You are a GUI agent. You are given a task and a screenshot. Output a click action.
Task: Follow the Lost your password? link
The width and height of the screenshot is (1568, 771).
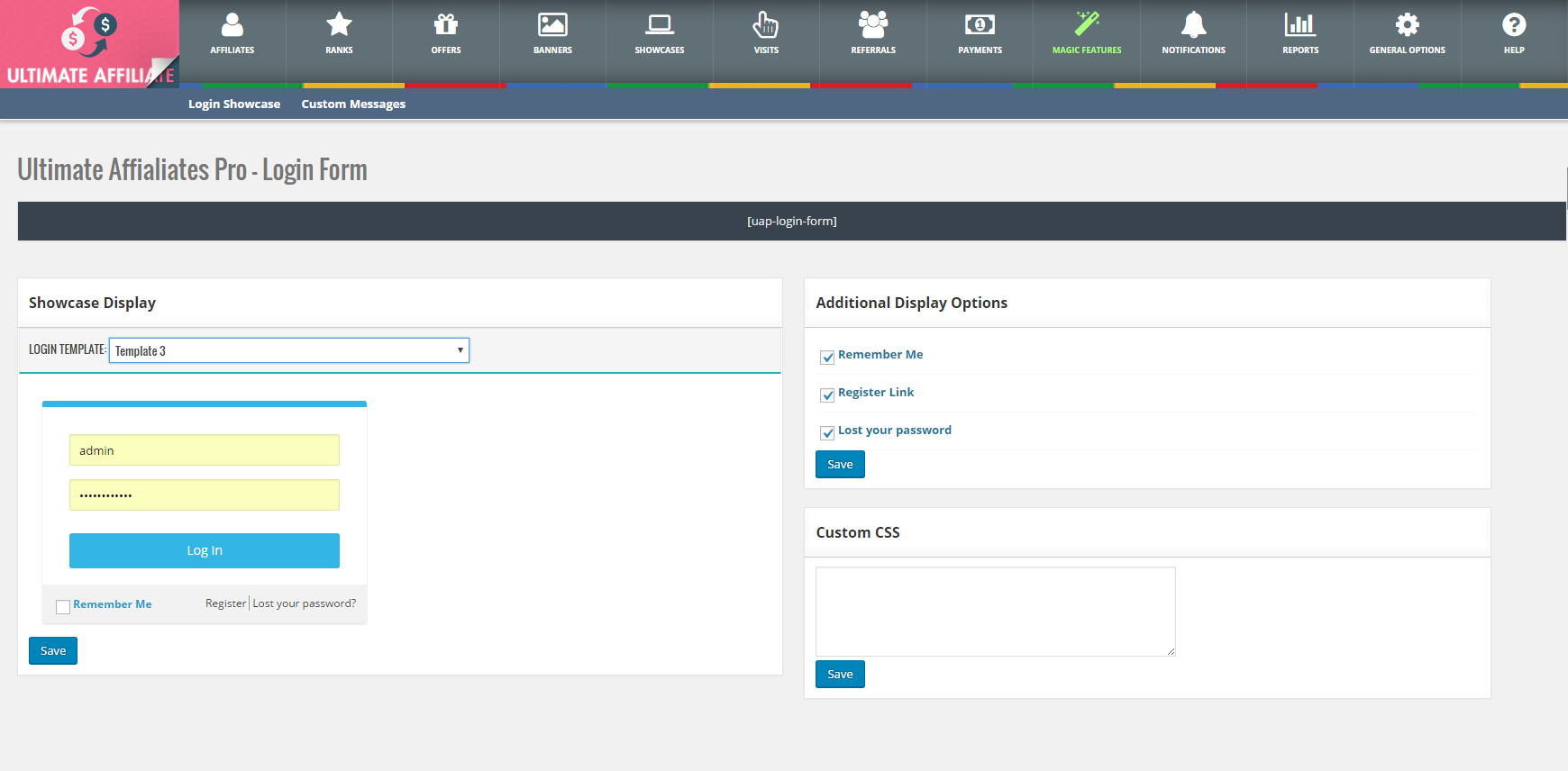(305, 603)
